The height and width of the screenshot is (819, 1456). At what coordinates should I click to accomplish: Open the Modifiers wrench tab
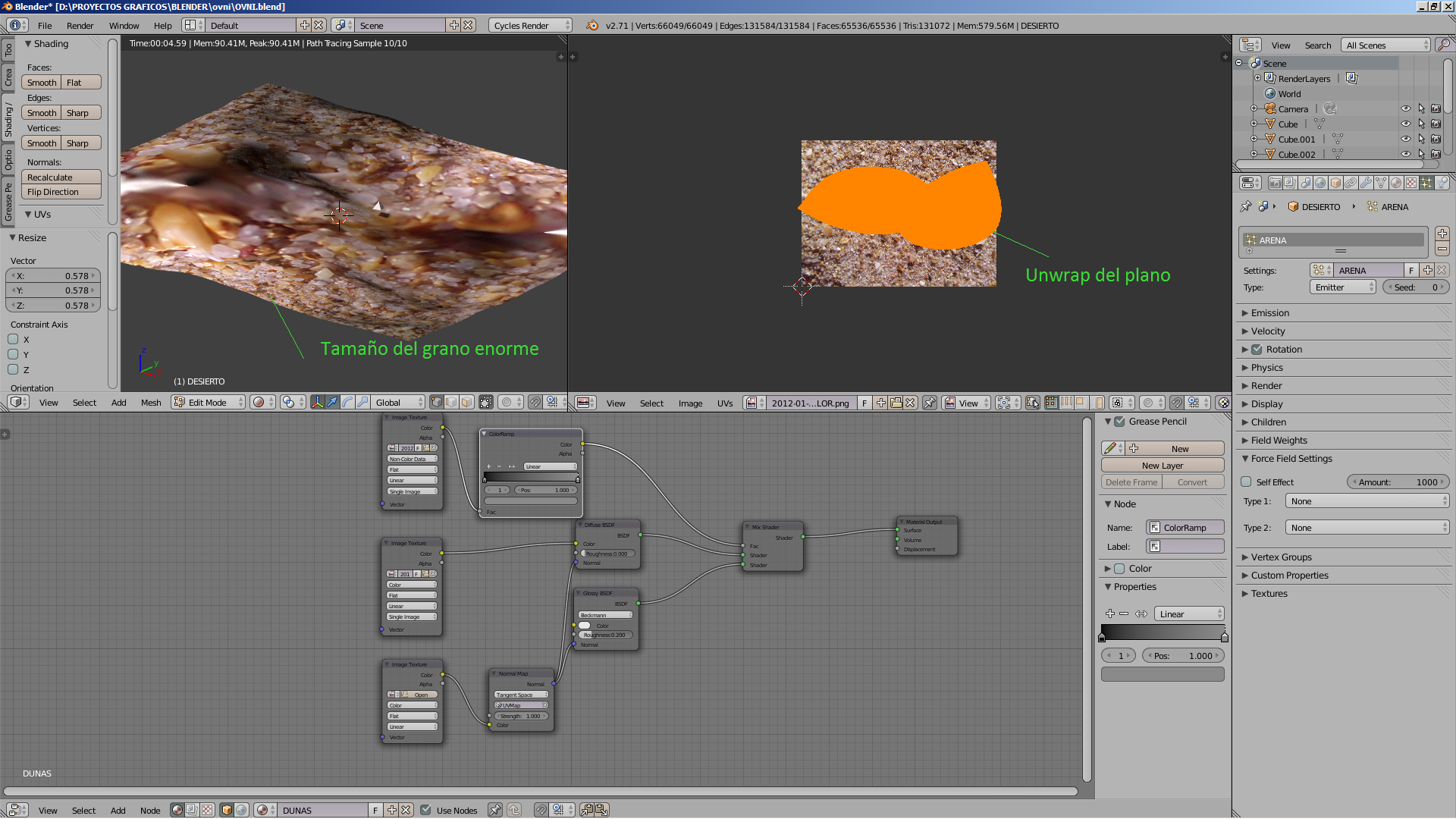pos(1366,183)
